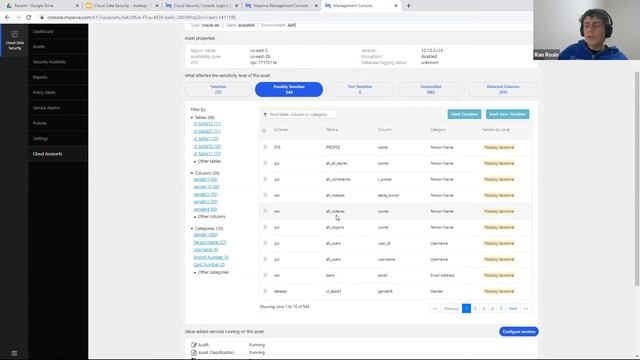Check the row for all_constraints r_owner
Viewport: 640px width, 360px height.
[265, 179]
